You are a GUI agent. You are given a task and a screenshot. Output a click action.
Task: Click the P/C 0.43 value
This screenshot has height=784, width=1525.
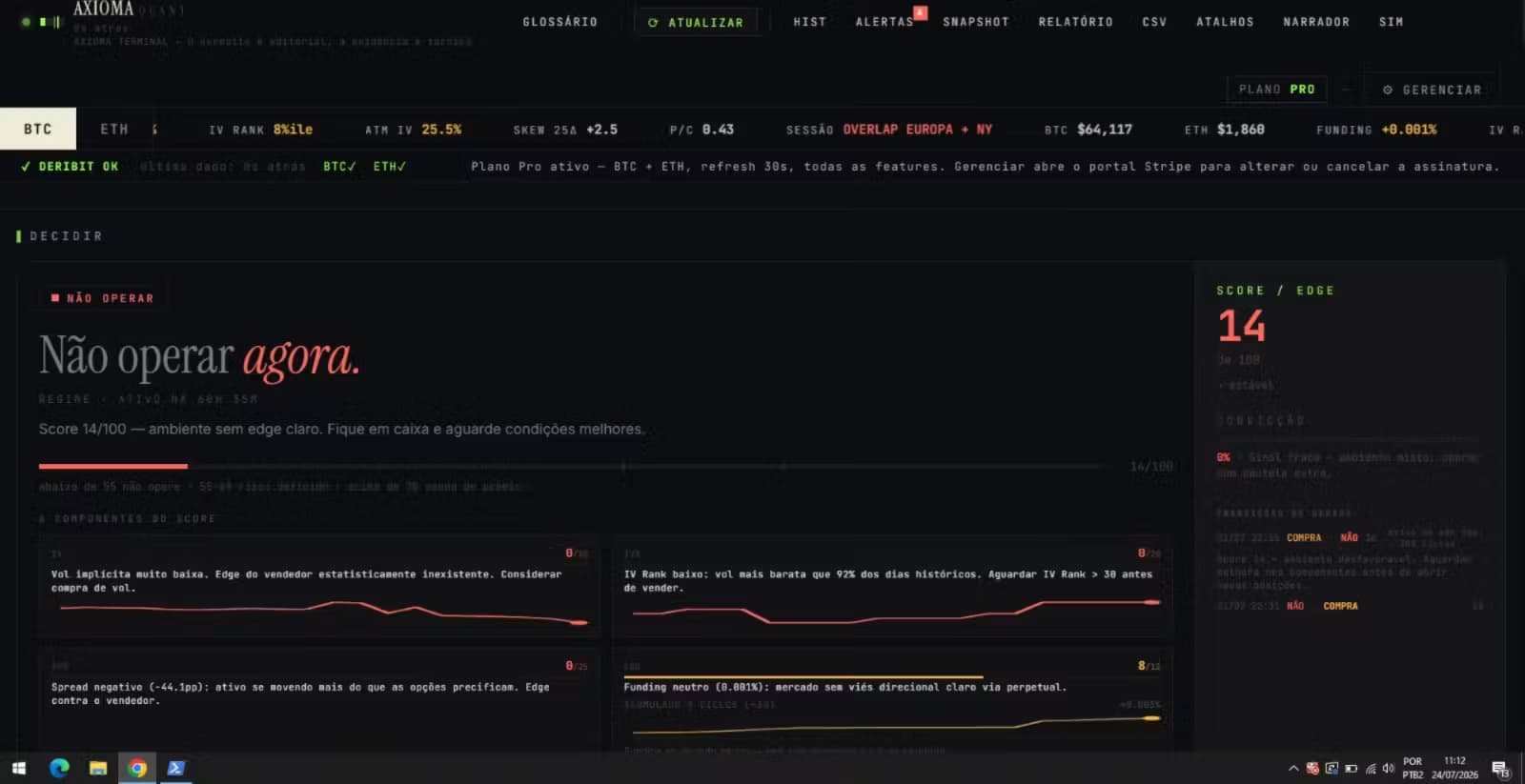point(701,130)
